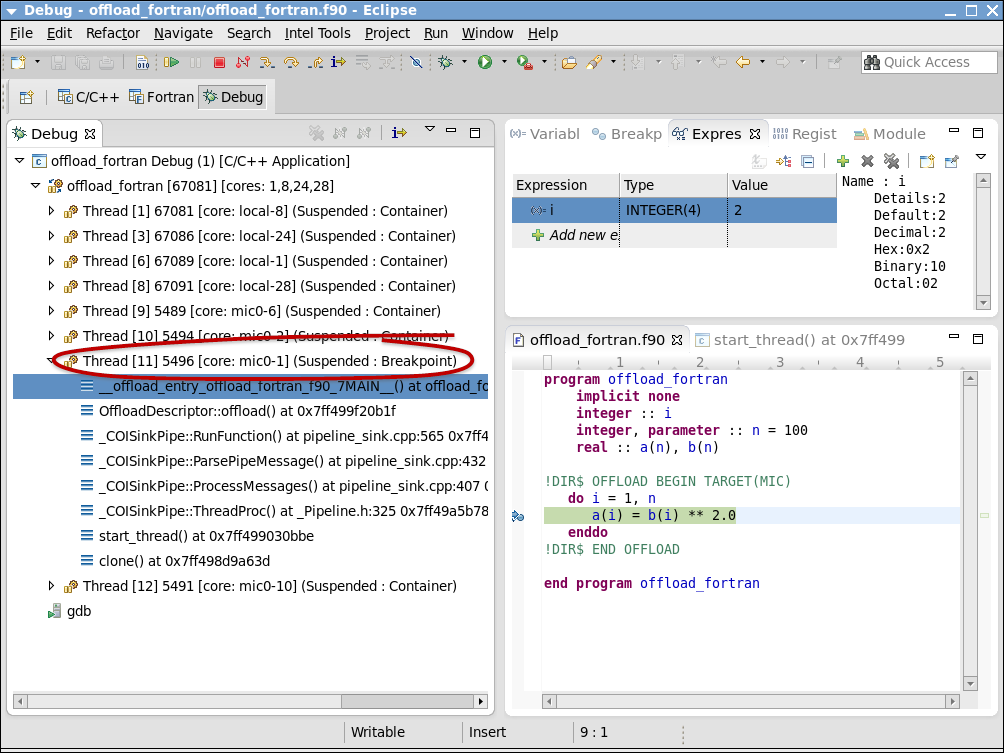Open the New wizard dropdown arrow

pyautogui.click(x=37, y=62)
